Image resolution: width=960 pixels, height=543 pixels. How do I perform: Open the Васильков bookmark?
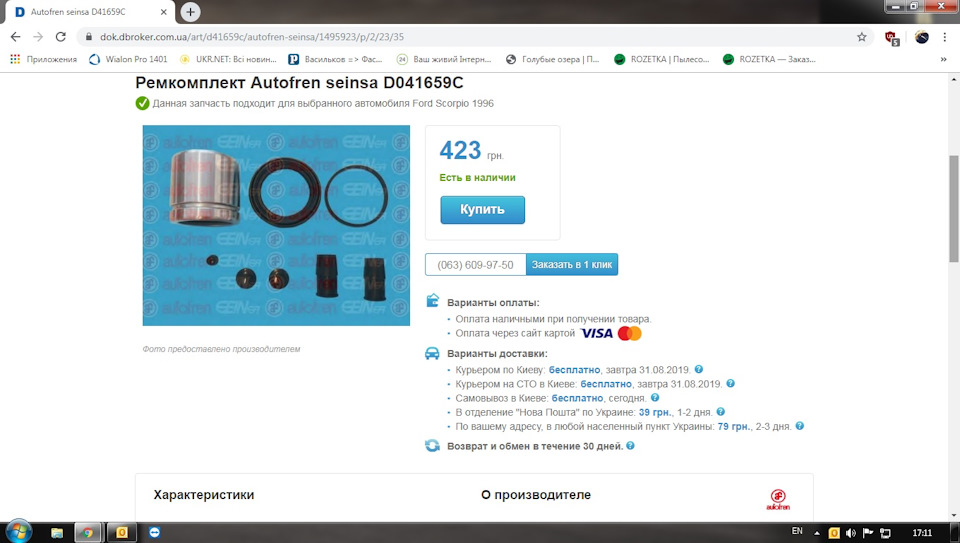(336, 59)
